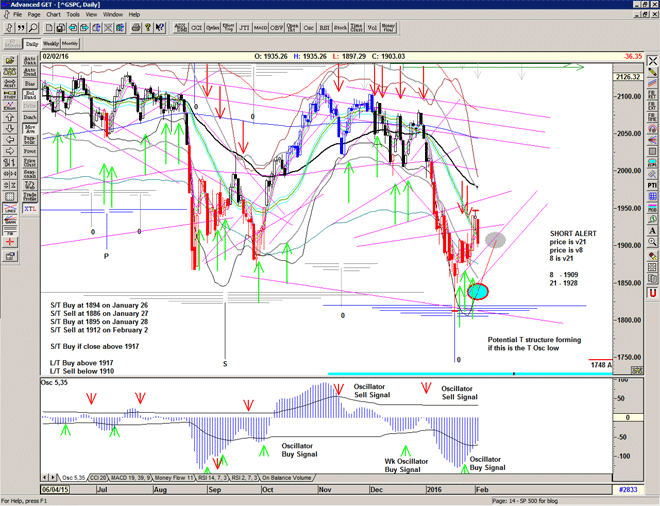The image size is (660, 506).
Task: Open the Chart menu
Action: coord(53,15)
